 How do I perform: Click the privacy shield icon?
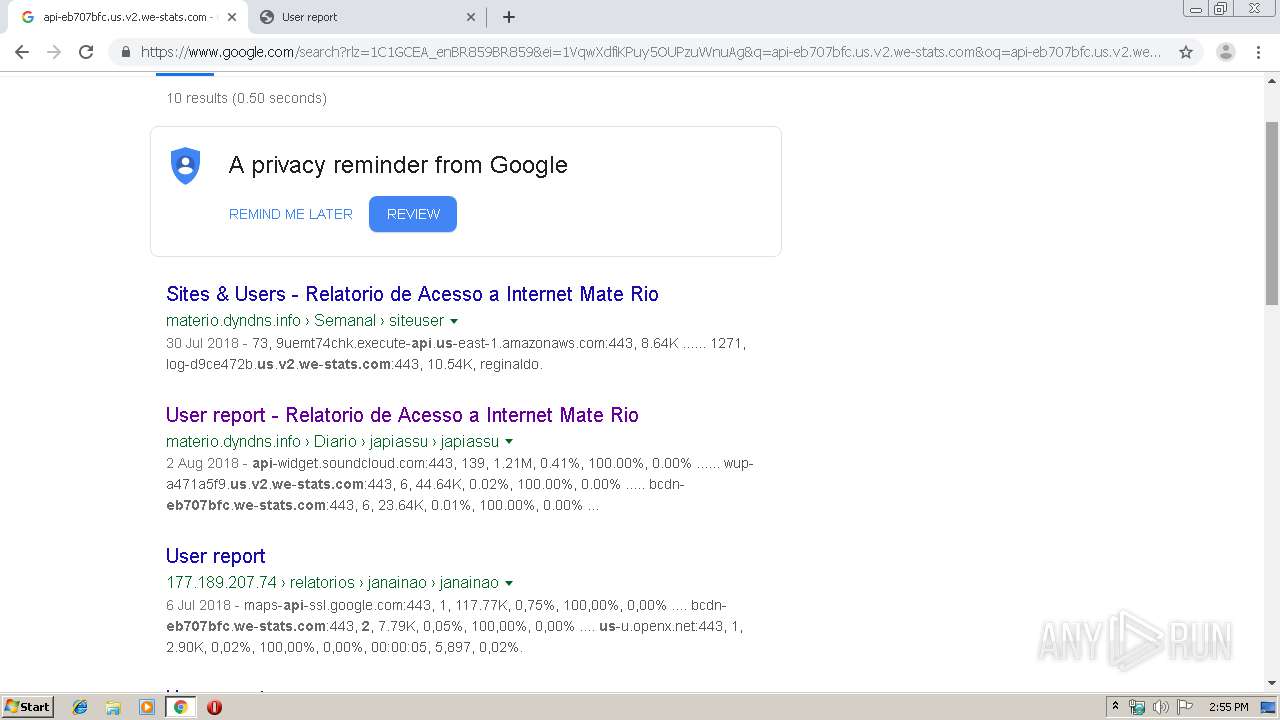[x=186, y=165]
